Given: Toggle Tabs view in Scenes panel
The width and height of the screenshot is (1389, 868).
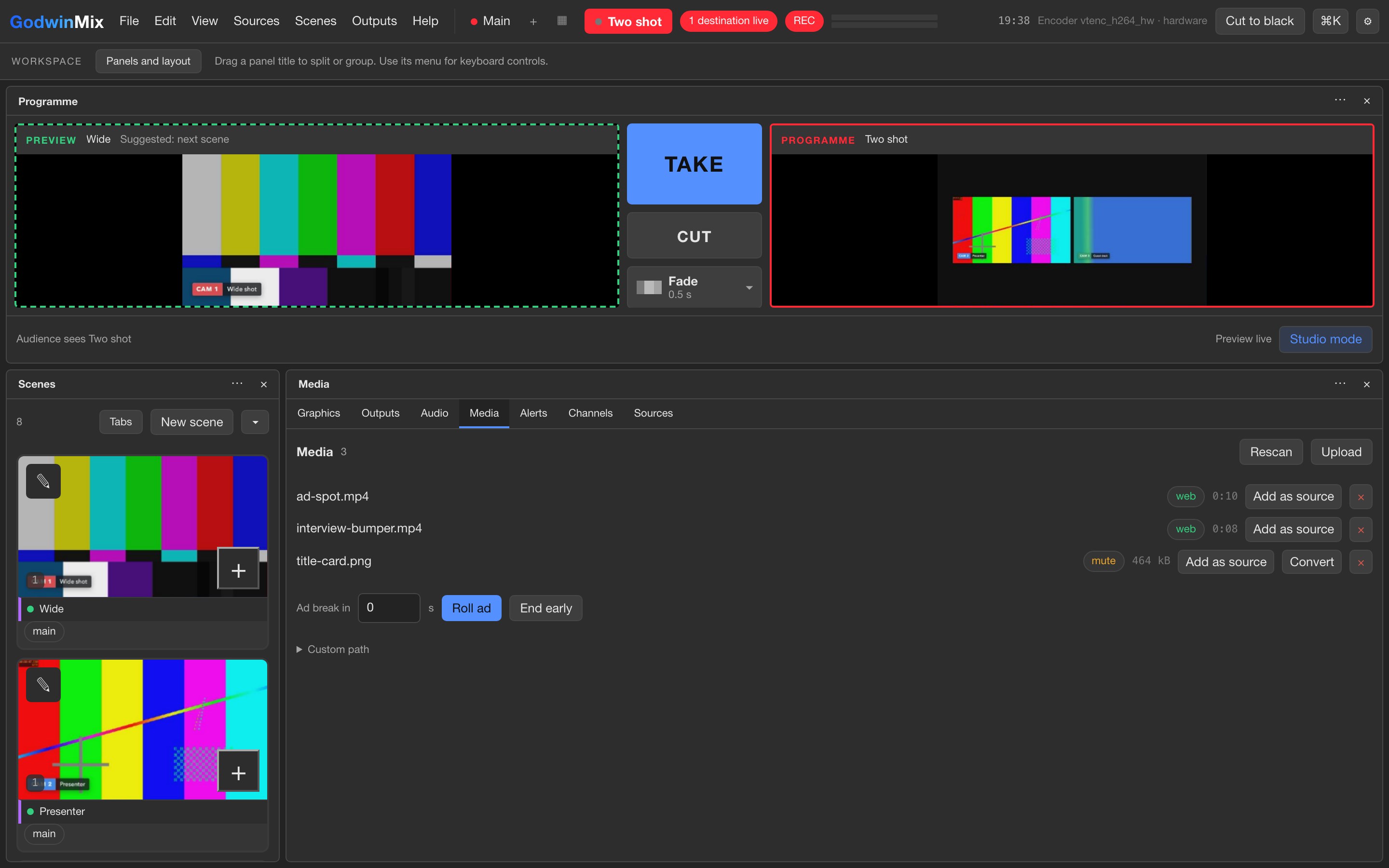Looking at the screenshot, I should click(x=121, y=422).
